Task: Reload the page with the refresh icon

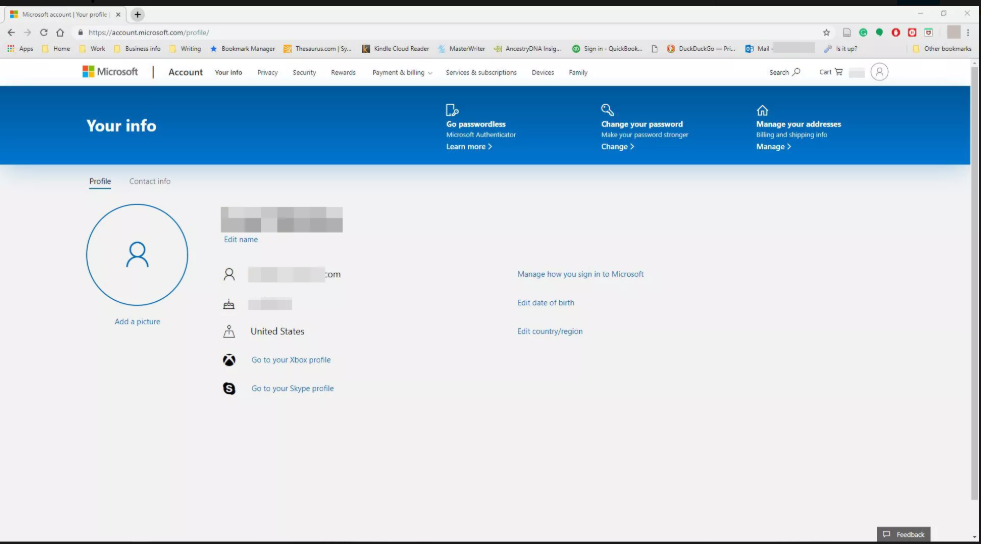Action: coord(44,33)
